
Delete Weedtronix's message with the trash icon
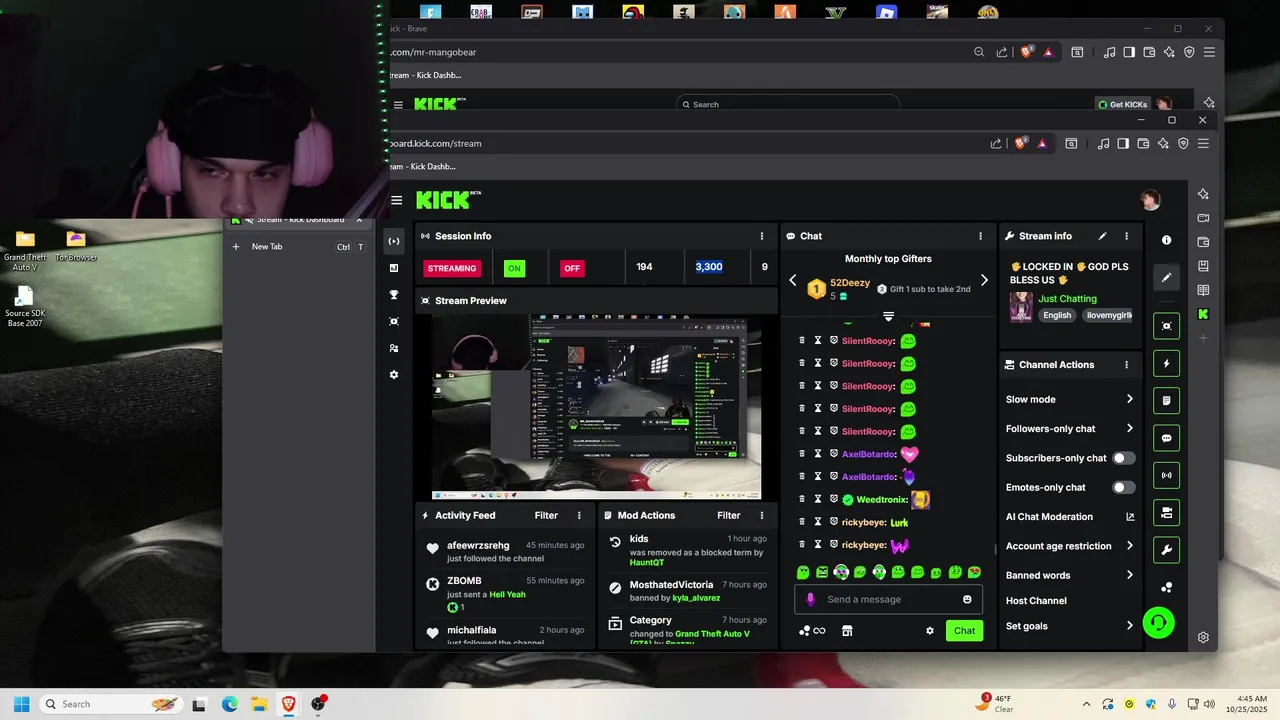click(x=801, y=499)
